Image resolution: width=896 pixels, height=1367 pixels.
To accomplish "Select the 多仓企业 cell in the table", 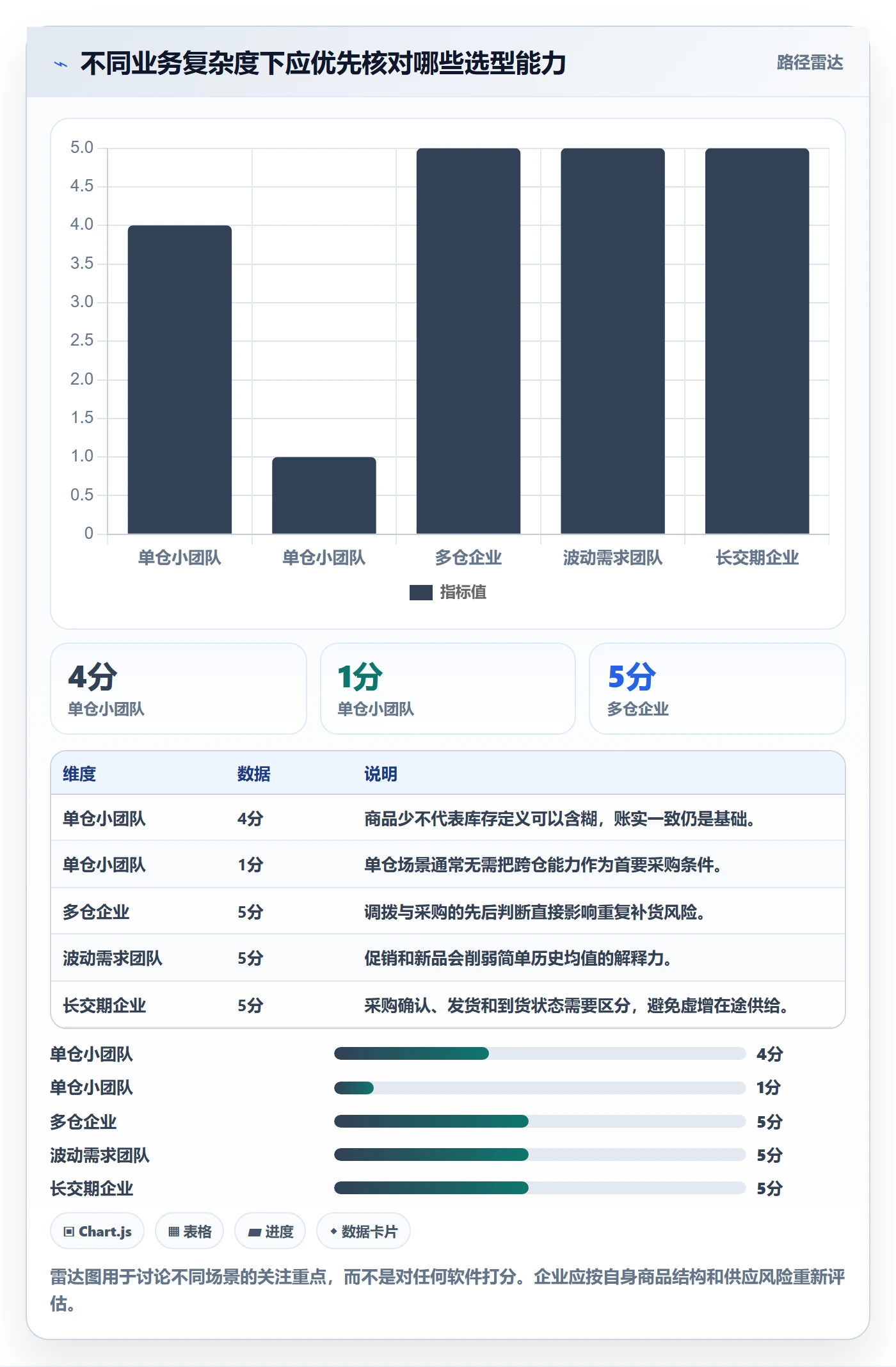I will pos(96,912).
